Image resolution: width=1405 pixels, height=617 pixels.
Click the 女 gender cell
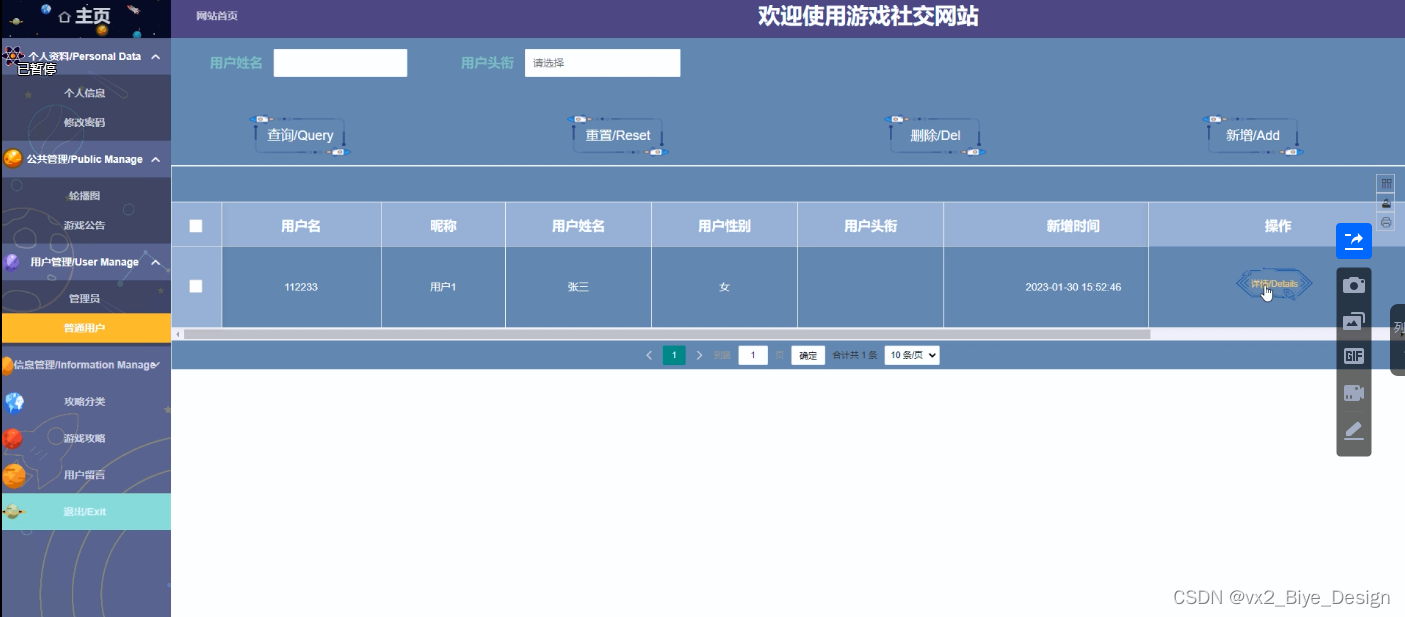point(724,287)
